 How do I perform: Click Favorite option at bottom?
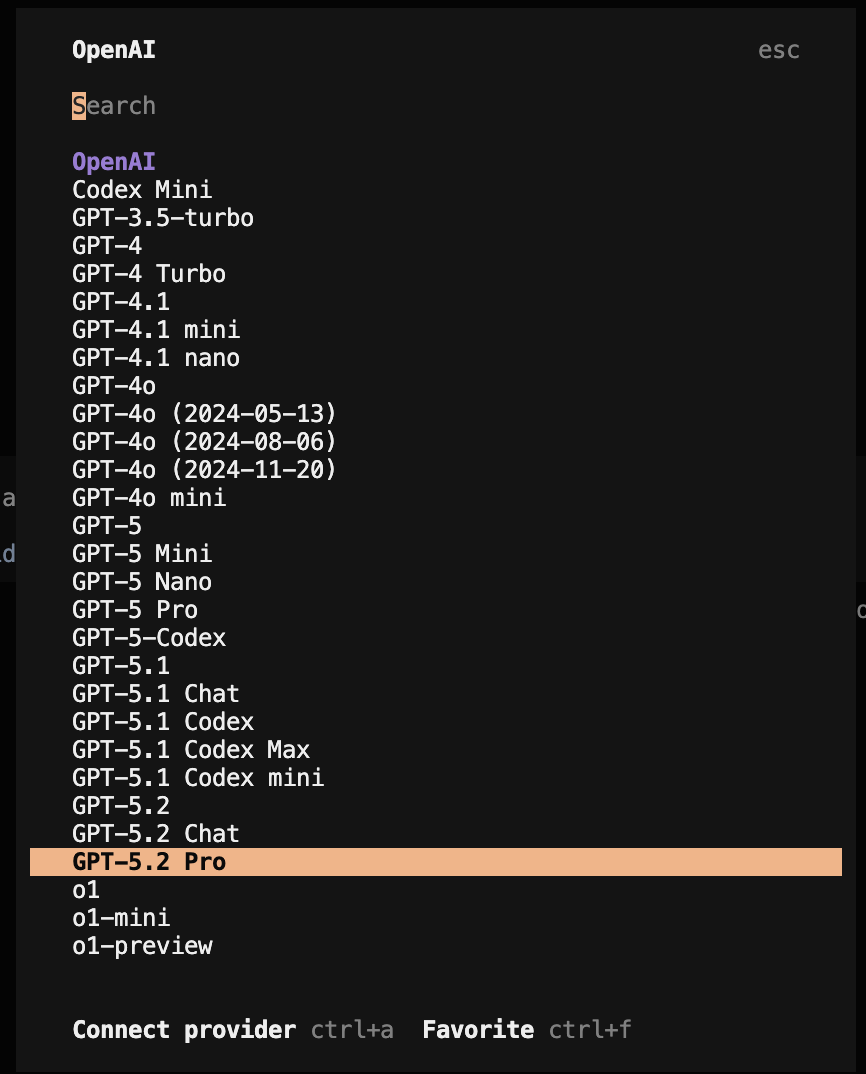tap(478, 1029)
